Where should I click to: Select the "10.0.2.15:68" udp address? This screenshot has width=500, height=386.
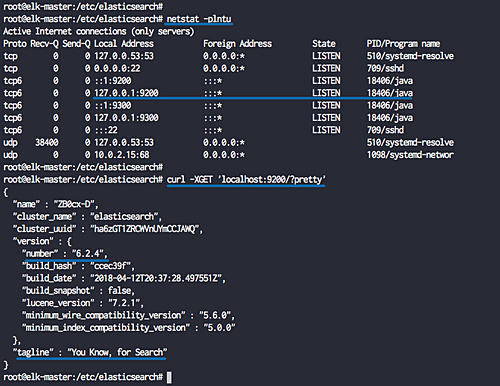[x=122, y=155]
